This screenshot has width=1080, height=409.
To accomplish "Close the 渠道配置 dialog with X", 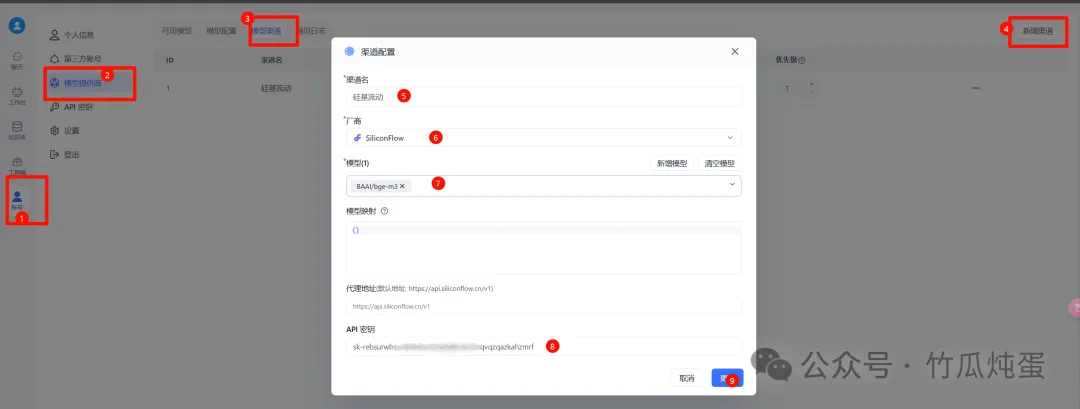I will (735, 52).
